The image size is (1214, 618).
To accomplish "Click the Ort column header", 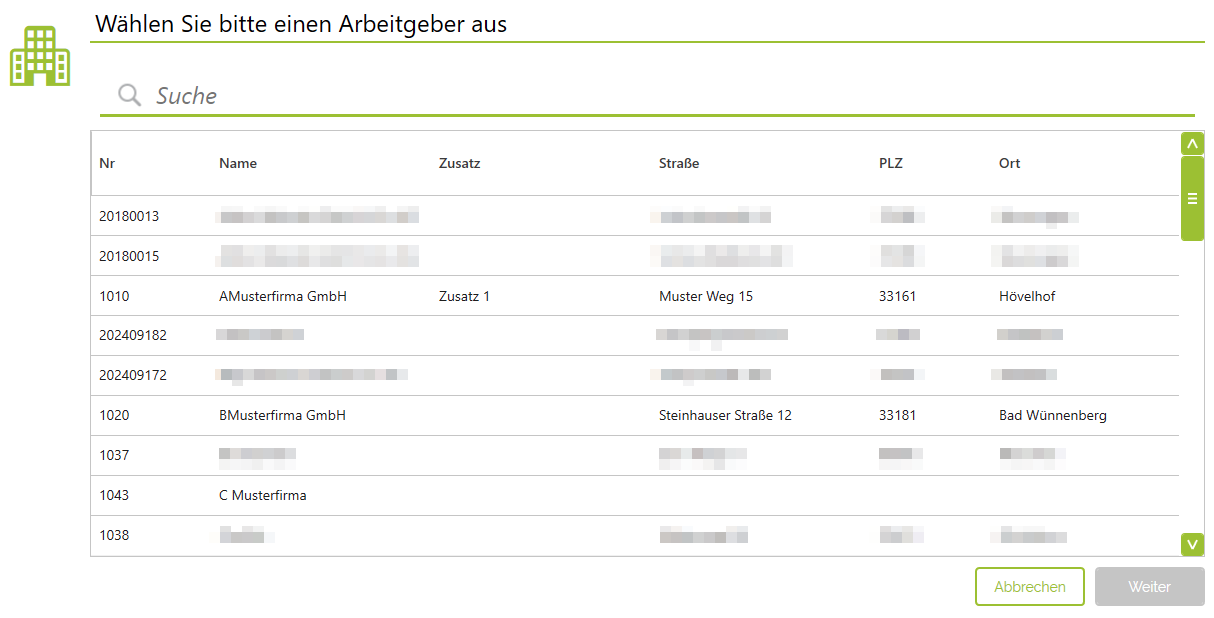I will (1009, 163).
